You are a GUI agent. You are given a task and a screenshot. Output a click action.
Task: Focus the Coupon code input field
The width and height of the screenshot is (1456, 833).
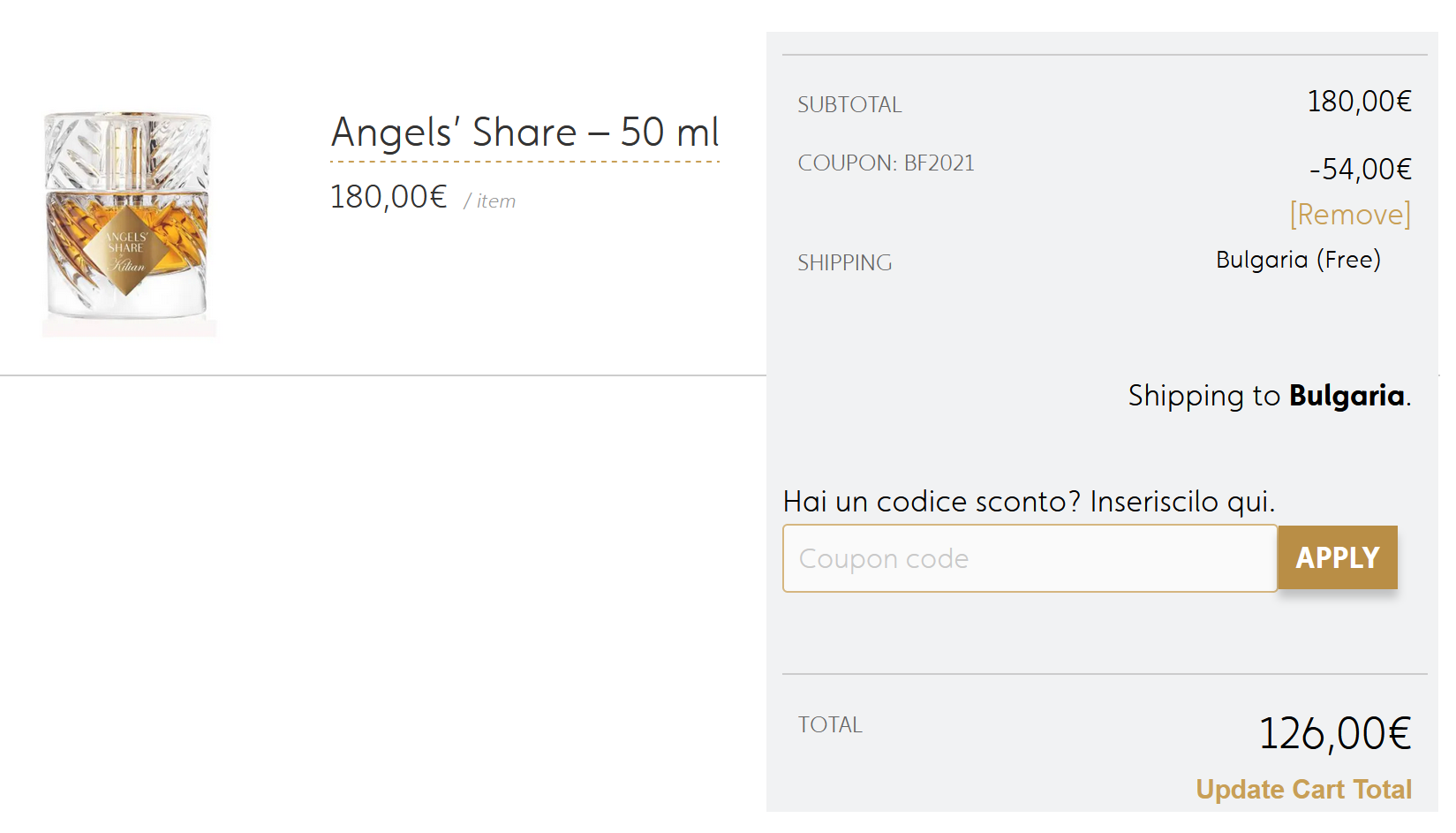pos(1030,558)
